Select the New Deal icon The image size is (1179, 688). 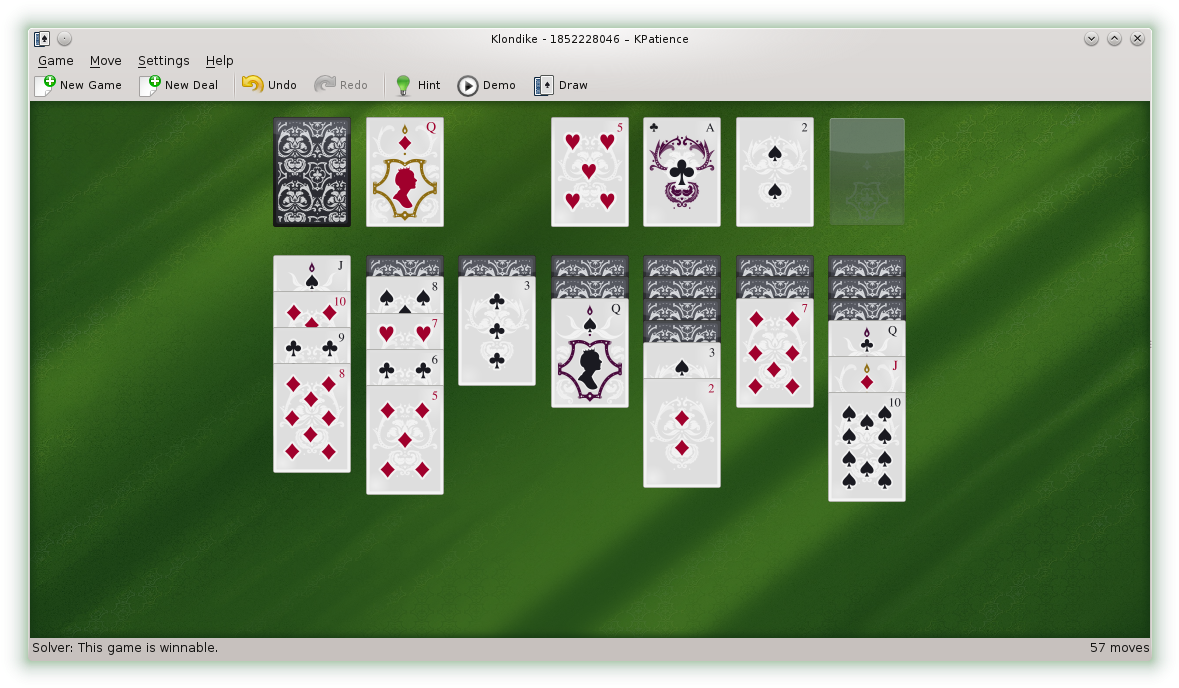(x=149, y=84)
